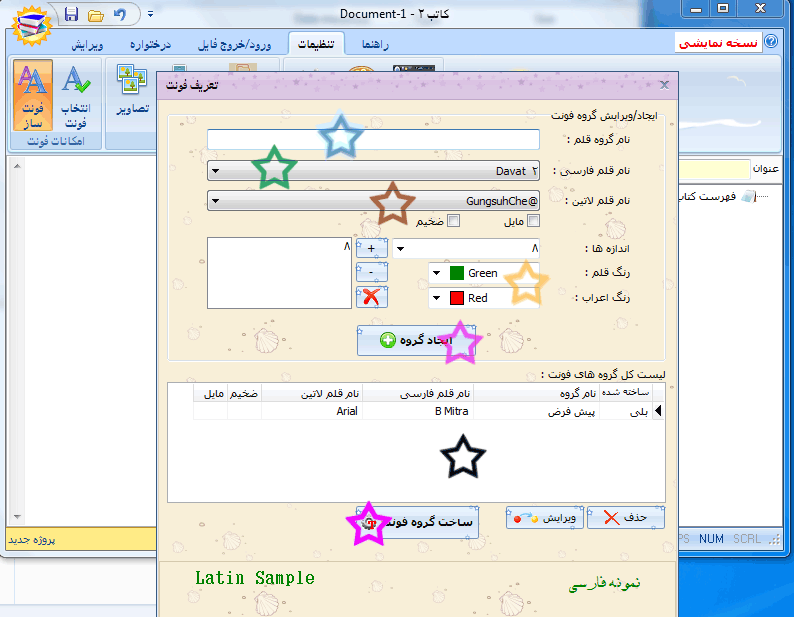Click the ساخت گروه فونت build button
Image resolution: width=794 pixels, height=617 pixels.
[x=417, y=522]
